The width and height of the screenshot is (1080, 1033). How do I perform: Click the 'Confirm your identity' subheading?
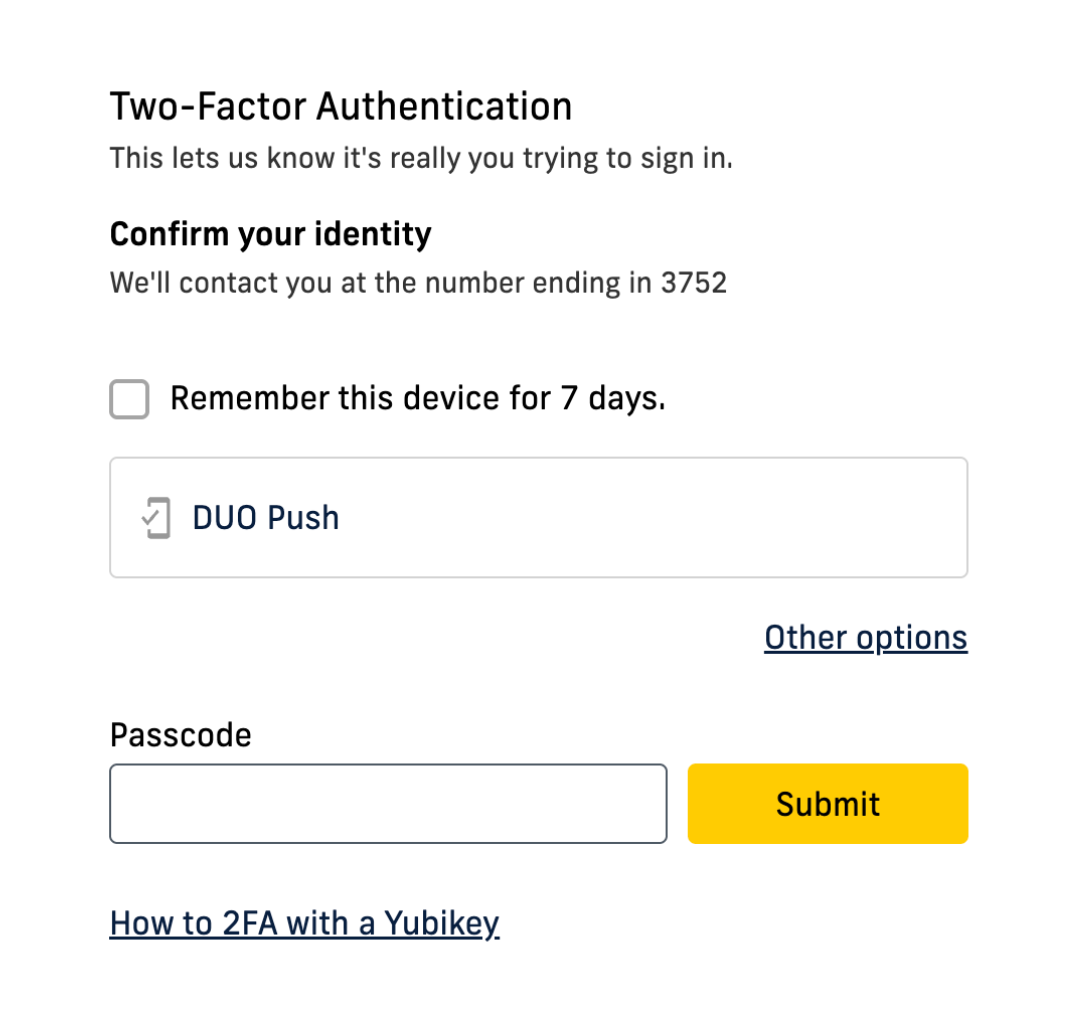[270, 234]
